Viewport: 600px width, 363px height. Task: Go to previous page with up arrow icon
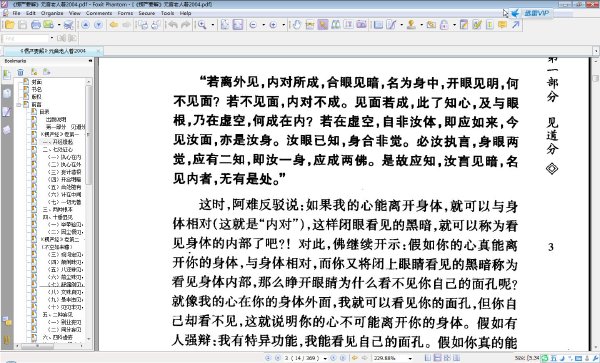[85, 25]
